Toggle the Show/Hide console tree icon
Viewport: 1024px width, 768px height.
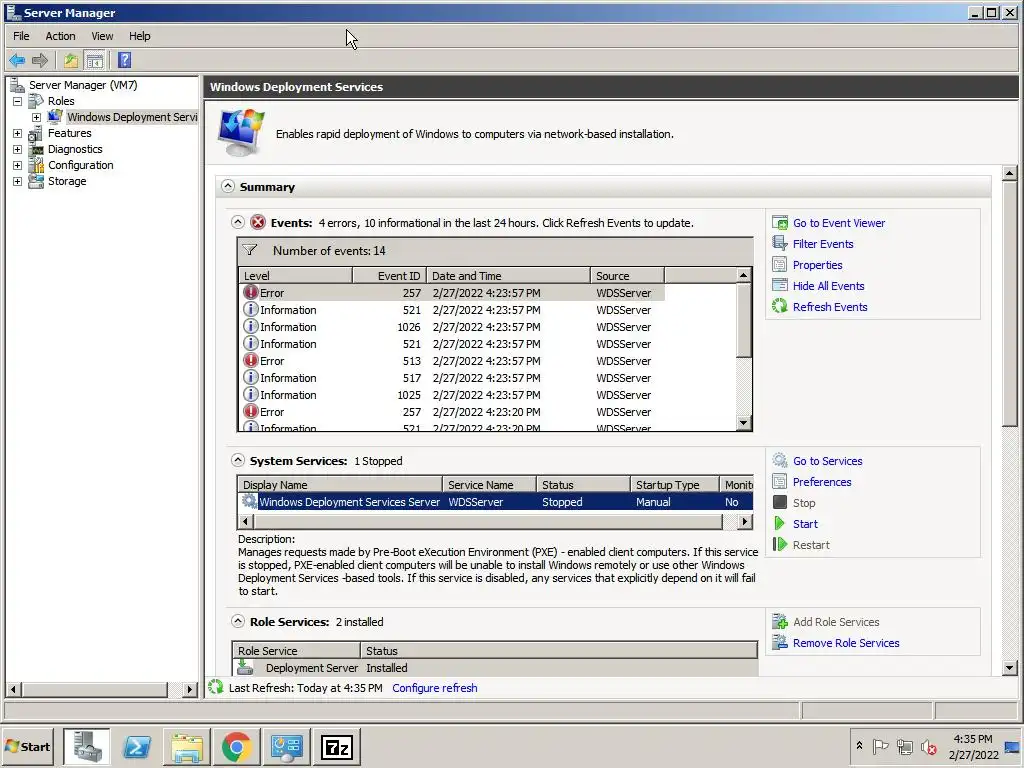[x=95, y=61]
